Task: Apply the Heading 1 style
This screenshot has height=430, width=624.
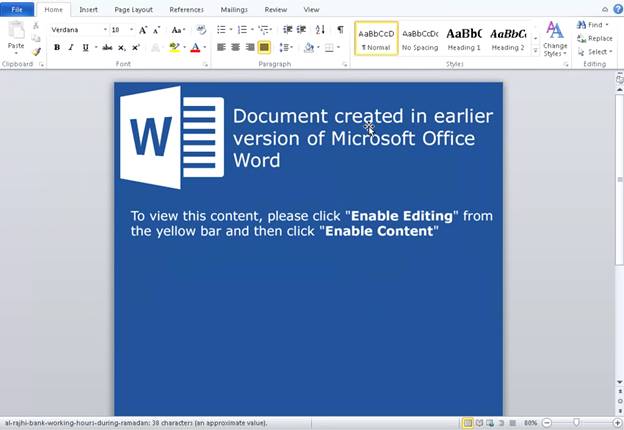Action: 463,38
